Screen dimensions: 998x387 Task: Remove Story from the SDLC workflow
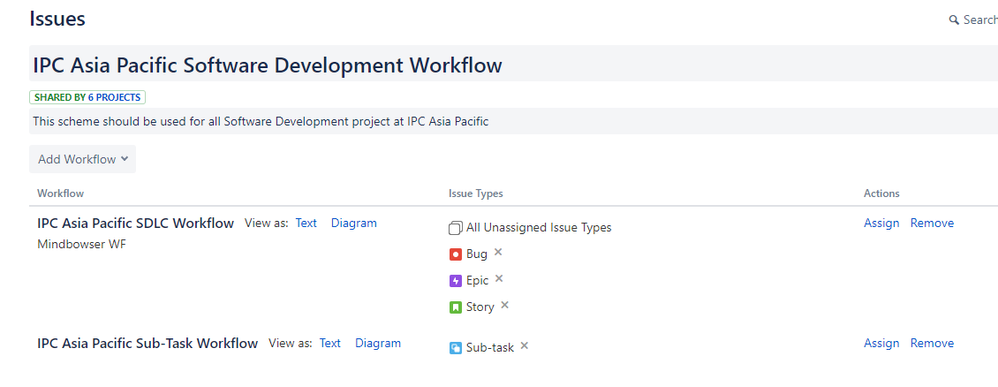505,305
